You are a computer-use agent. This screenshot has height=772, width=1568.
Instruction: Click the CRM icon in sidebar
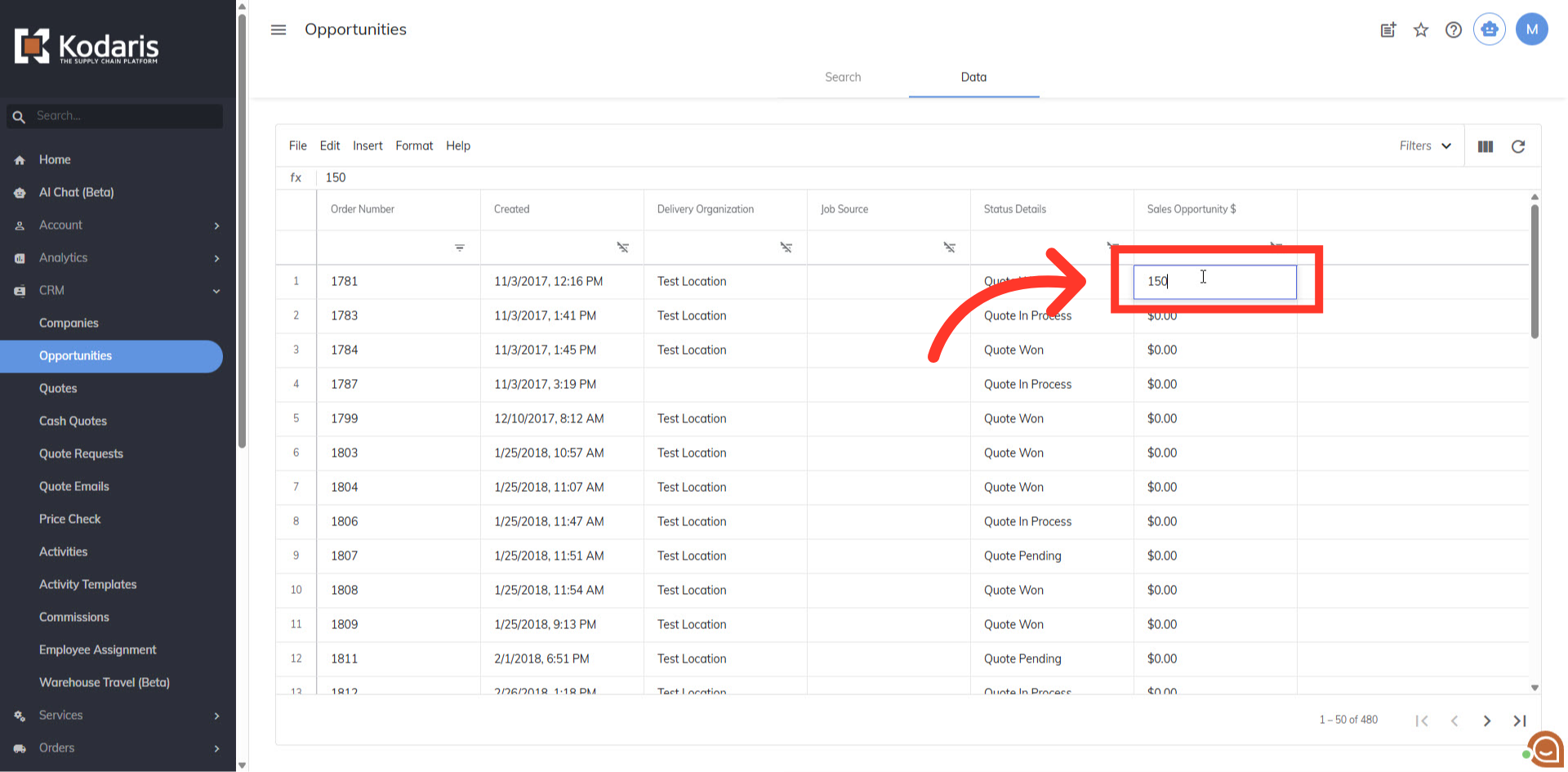20,291
